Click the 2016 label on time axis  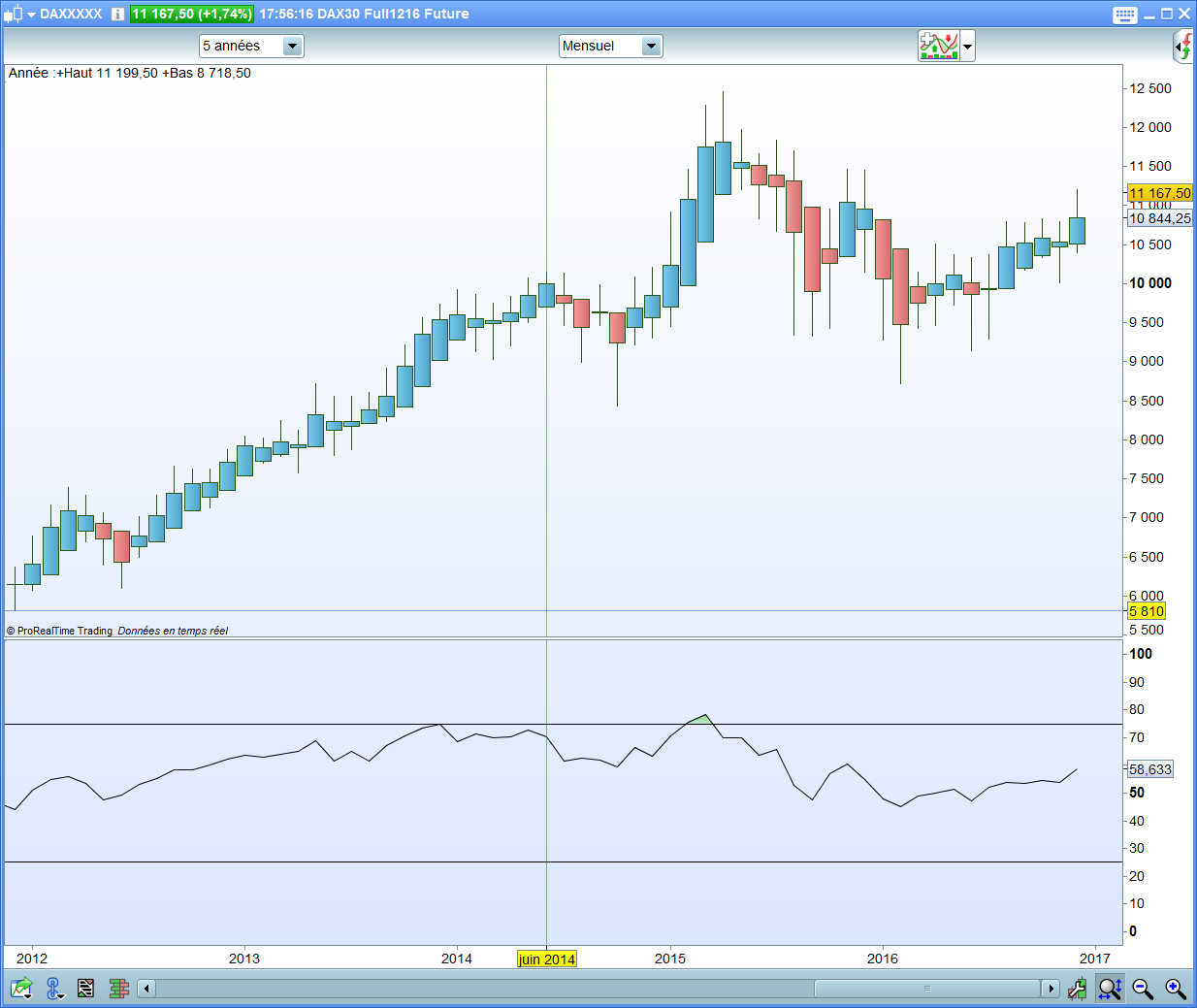pyautogui.click(x=883, y=959)
